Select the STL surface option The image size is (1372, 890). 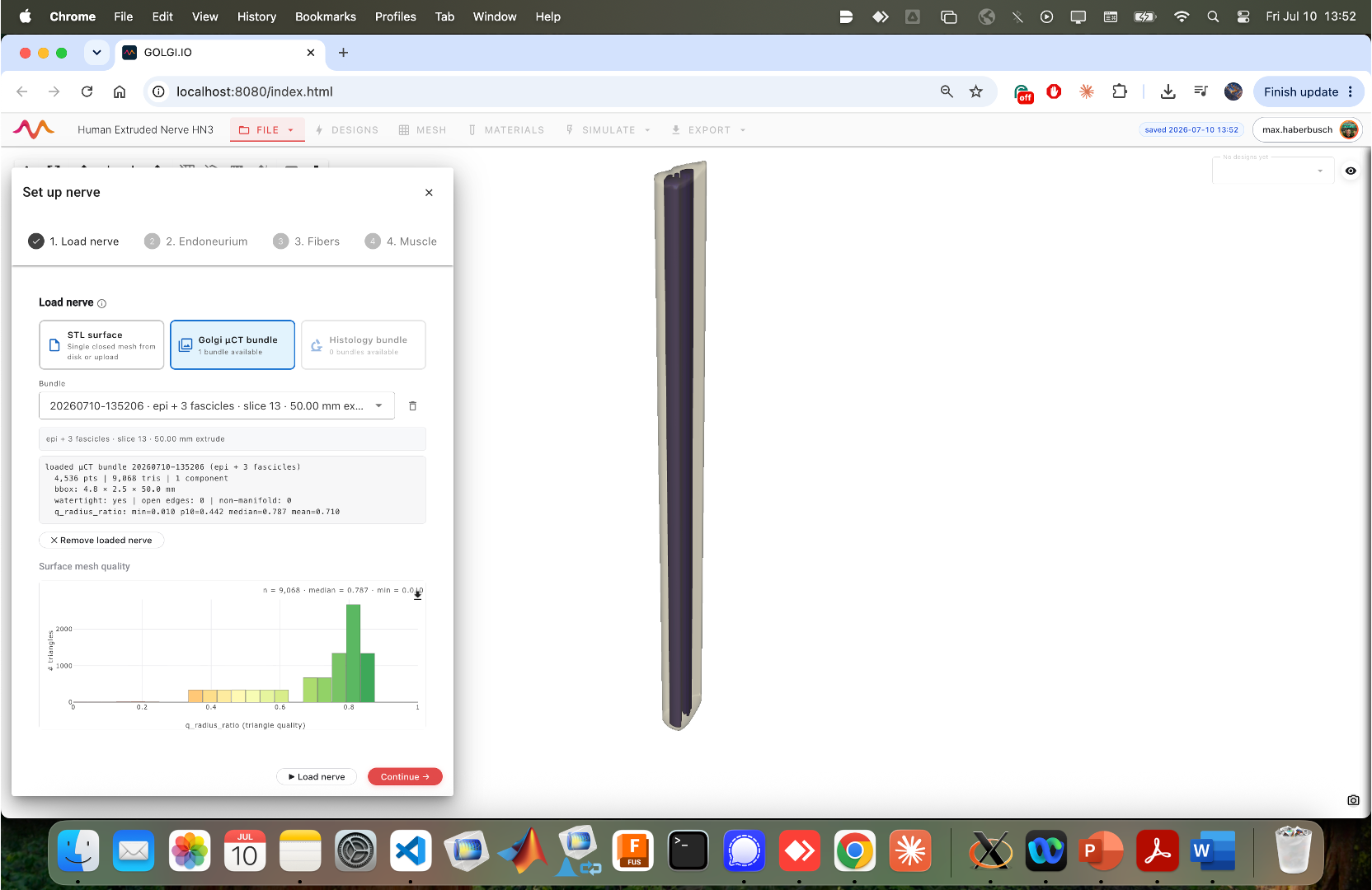101,345
